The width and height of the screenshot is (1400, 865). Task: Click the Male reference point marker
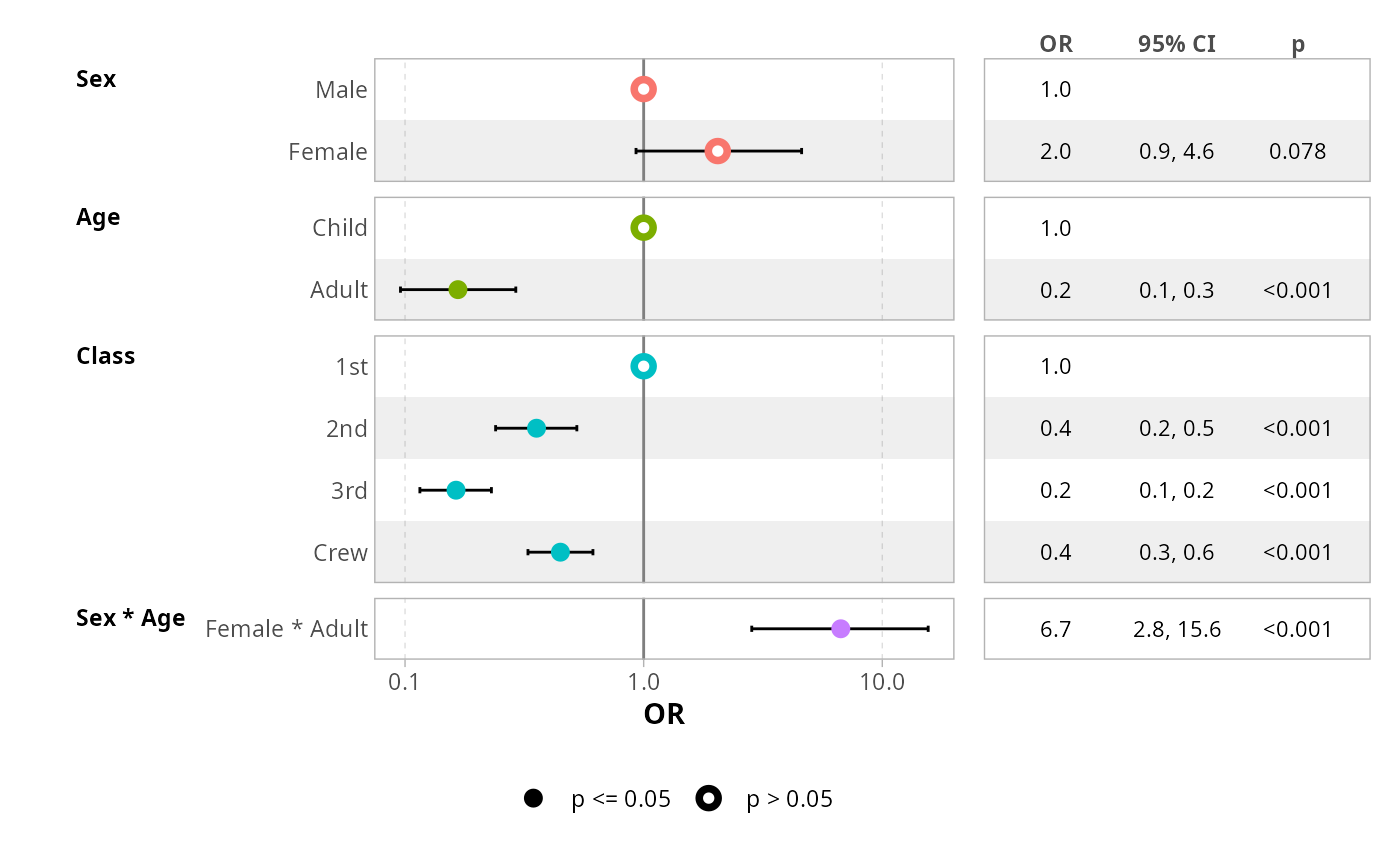(x=643, y=89)
